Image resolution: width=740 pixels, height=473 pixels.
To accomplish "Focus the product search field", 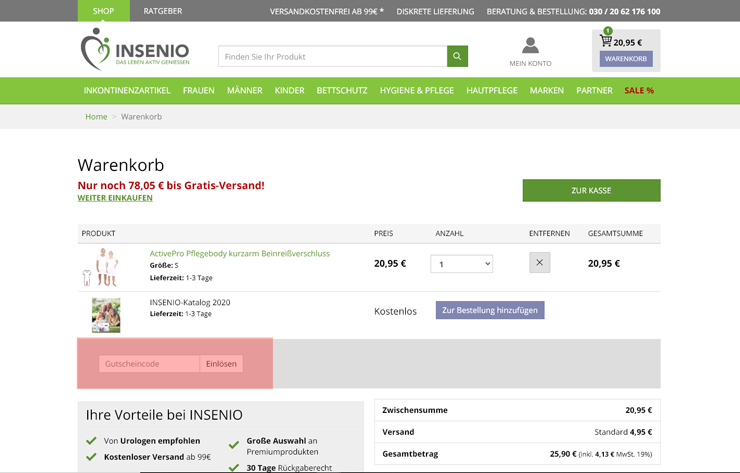I will click(333, 56).
